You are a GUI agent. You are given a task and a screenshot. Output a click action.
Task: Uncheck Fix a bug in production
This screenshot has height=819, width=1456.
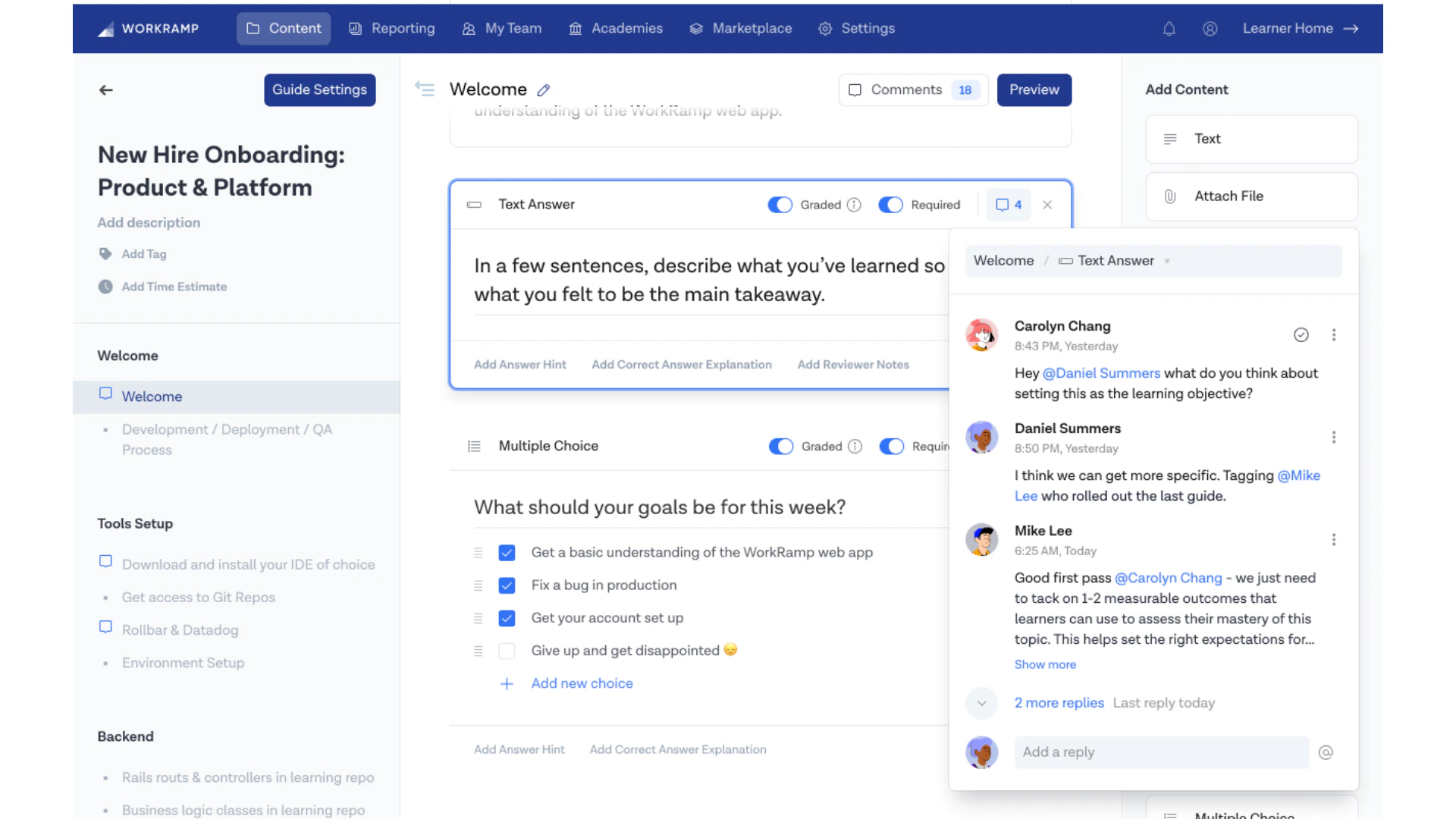(x=507, y=585)
